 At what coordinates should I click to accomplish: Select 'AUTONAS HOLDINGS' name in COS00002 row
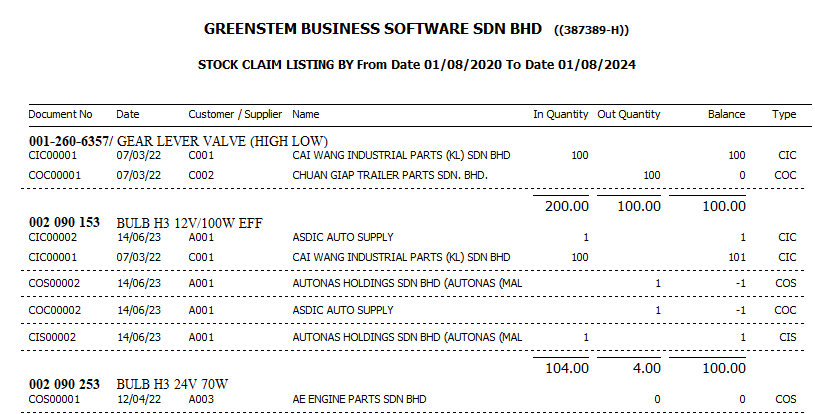click(x=407, y=284)
